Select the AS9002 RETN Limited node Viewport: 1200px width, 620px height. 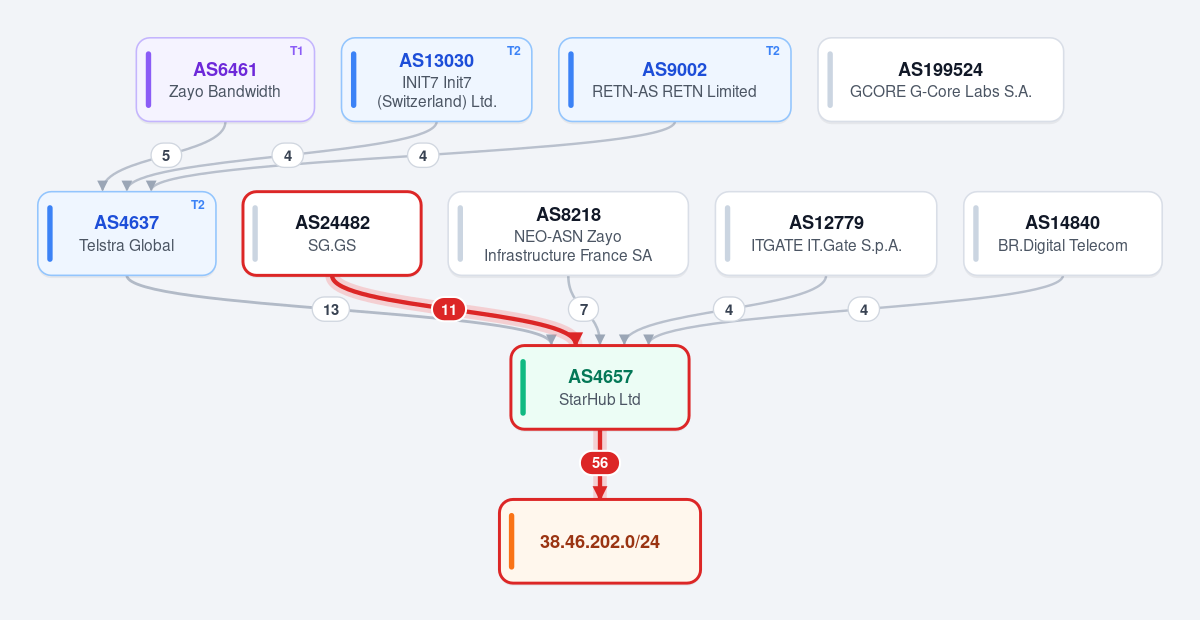(674, 80)
